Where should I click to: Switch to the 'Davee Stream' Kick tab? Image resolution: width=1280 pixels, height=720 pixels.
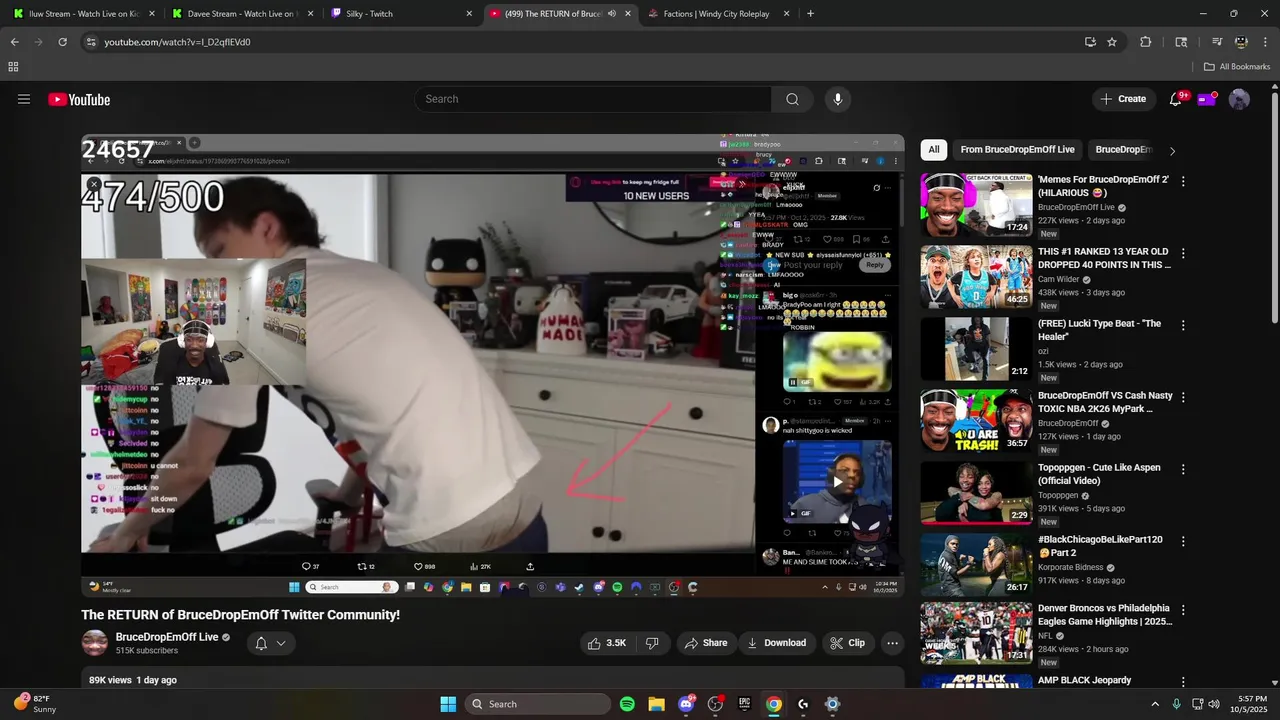pyautogui.click(x=241, y=14)
